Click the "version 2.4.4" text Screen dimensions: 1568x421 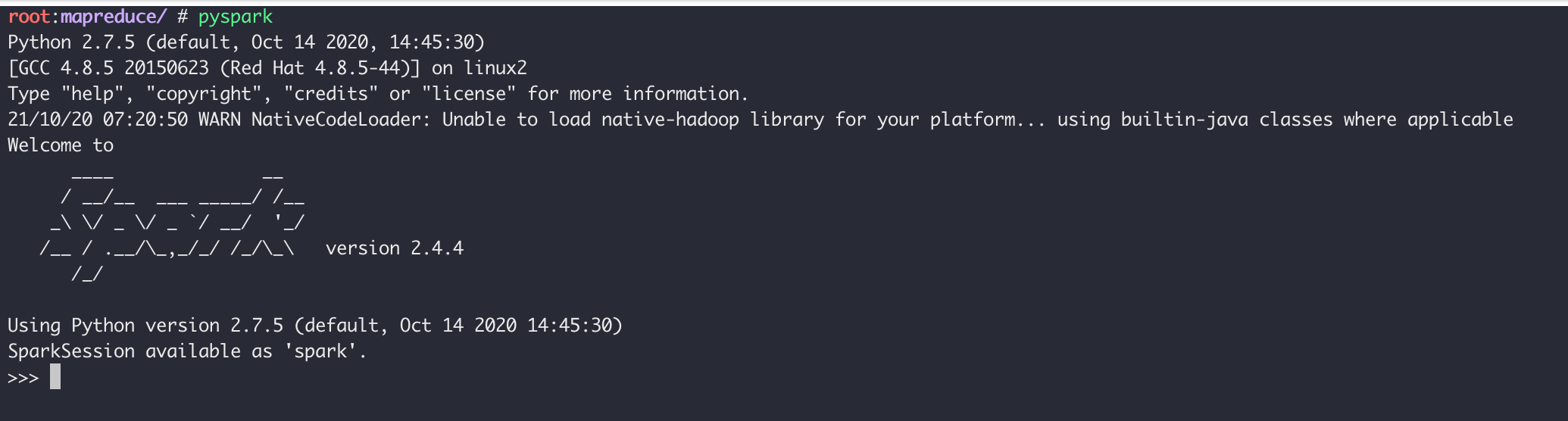(x=394, y=248)
